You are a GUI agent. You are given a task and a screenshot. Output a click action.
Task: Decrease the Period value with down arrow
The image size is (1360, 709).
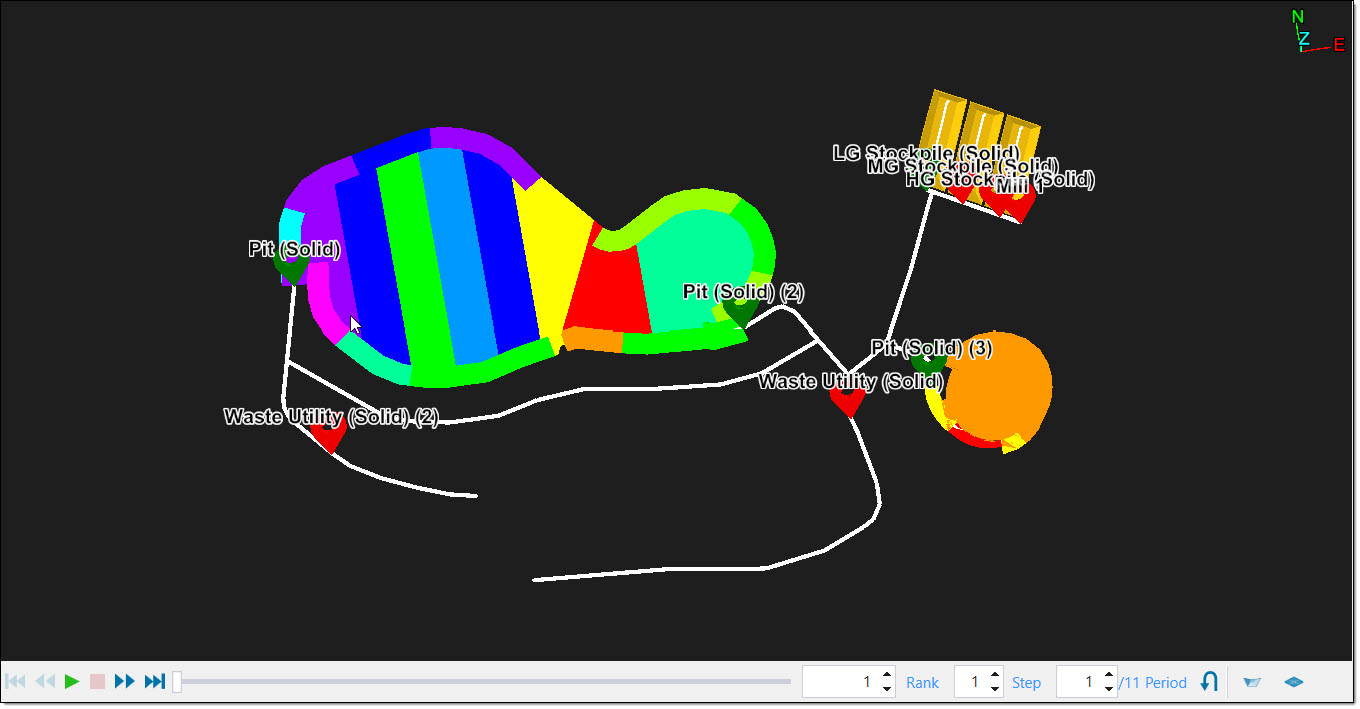(1109, 689)
